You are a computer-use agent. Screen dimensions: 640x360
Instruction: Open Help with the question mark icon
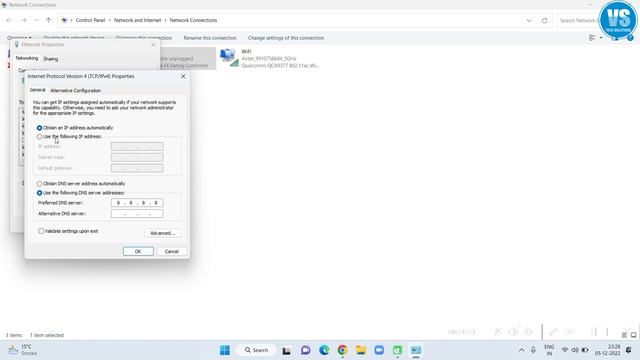(630, 38)
